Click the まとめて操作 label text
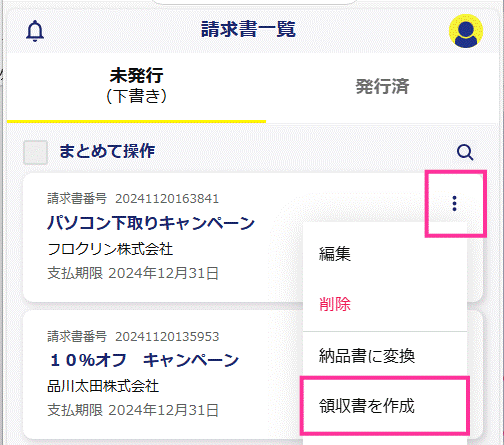Screen dimensions: 504x445 [107, 151]
